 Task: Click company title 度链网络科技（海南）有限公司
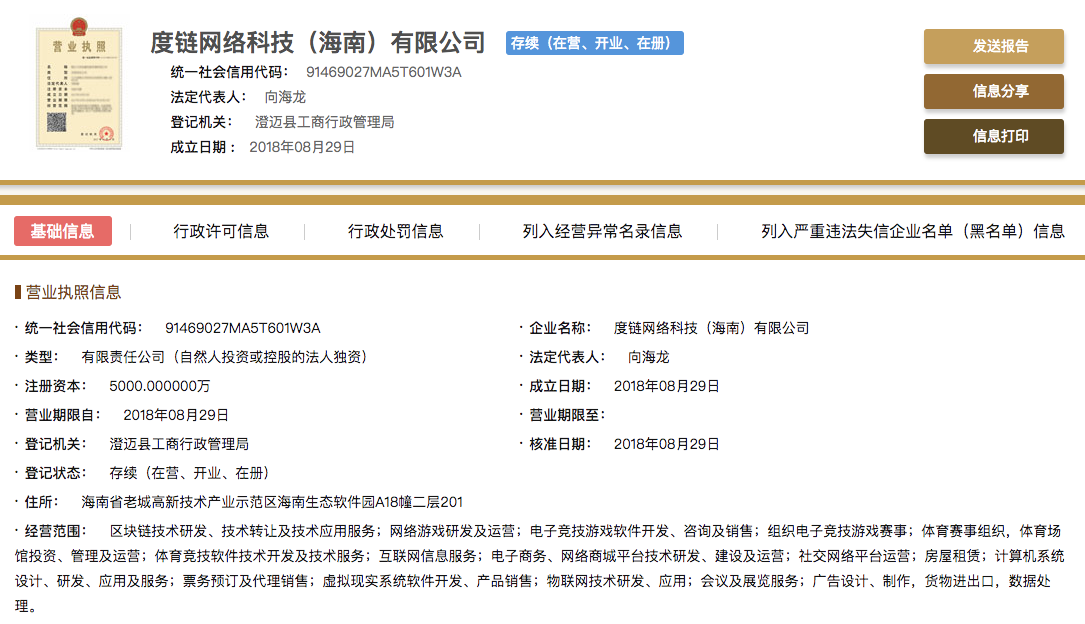318,43
